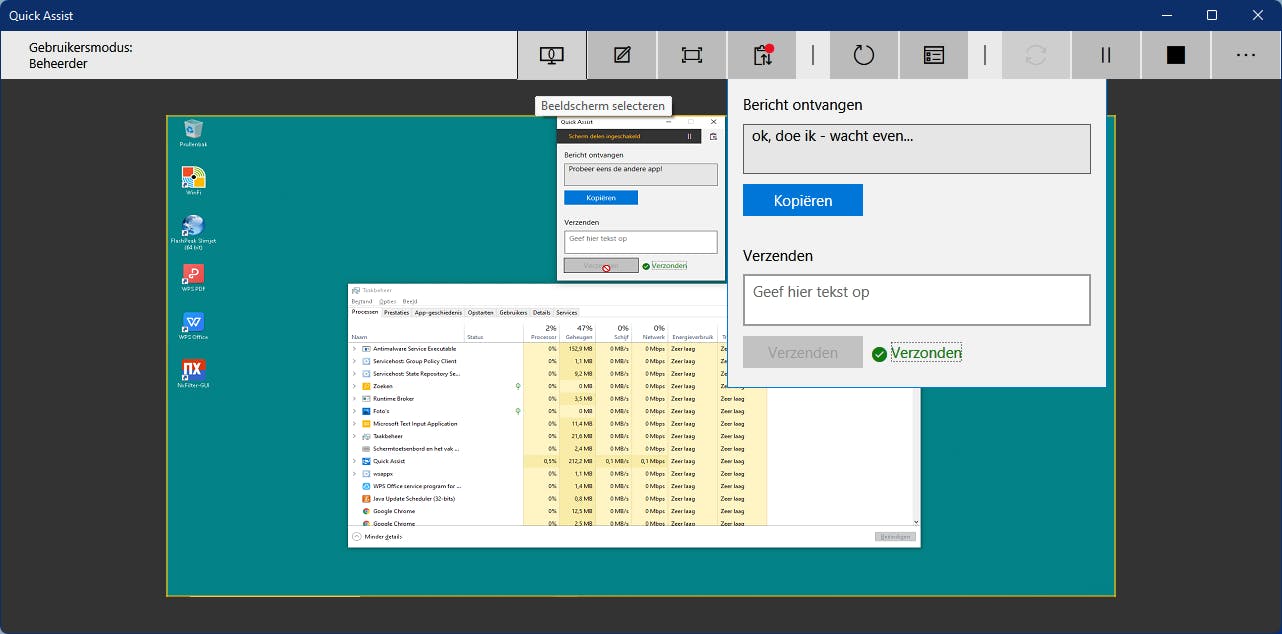
Task: Pause the session with the pause icon
Action: (1106, 55)
